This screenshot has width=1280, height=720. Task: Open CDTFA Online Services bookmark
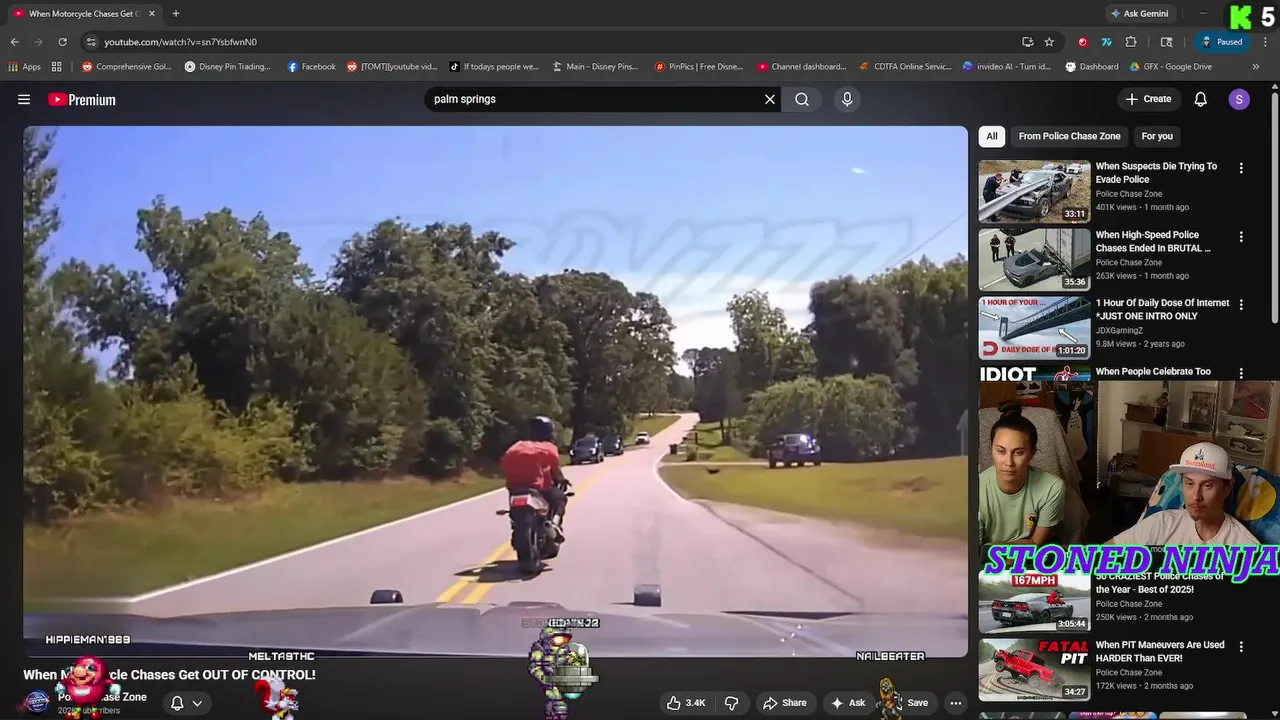[x=906, y=67]
